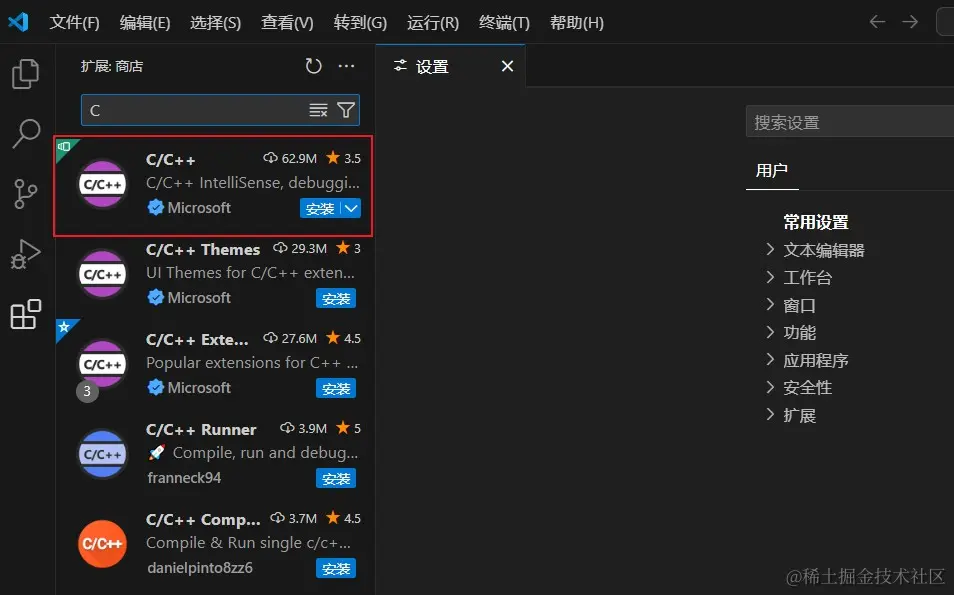Refresh the extensions marketplace list
954x595 pixels.
(x=313, y=66)
